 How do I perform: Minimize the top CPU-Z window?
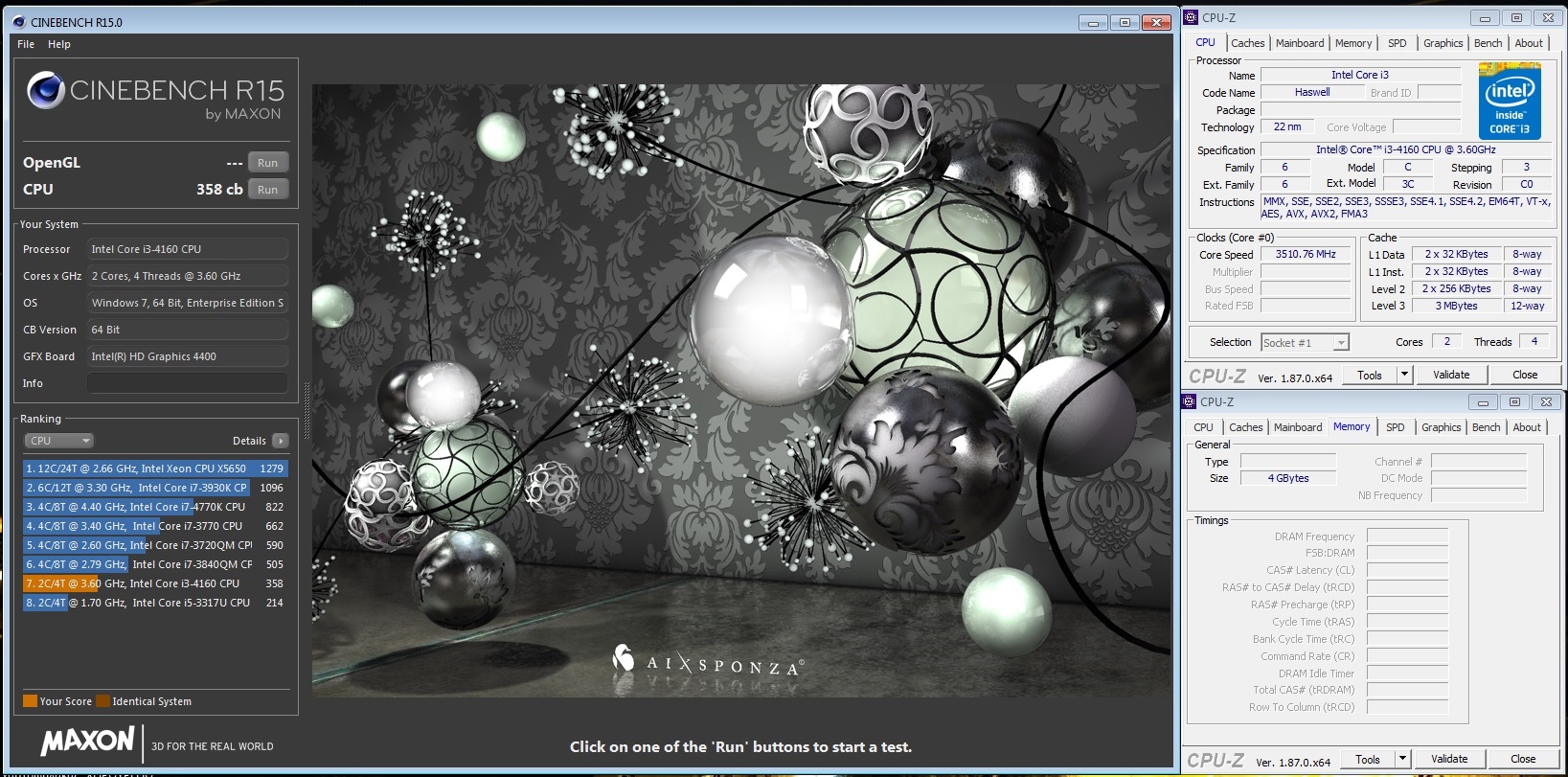click(1485, 17)
